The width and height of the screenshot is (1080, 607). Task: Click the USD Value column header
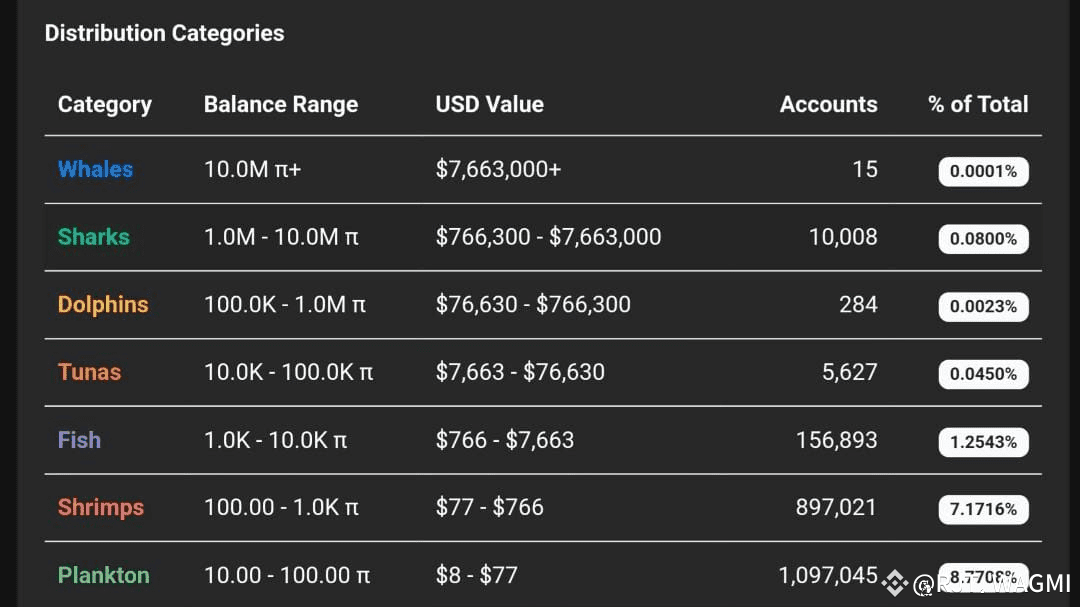[x=489, y=104]
